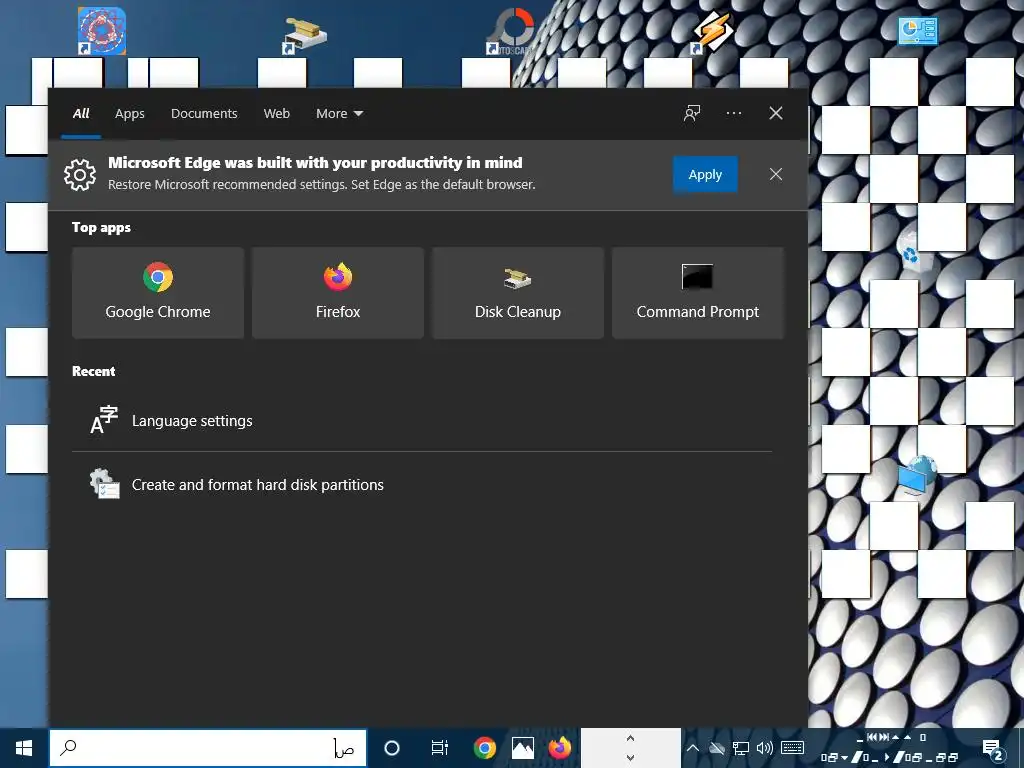Screen dimensions: 1024x768
Task: Switch to the Apps search tab
Action: click(x=130, y=114)
